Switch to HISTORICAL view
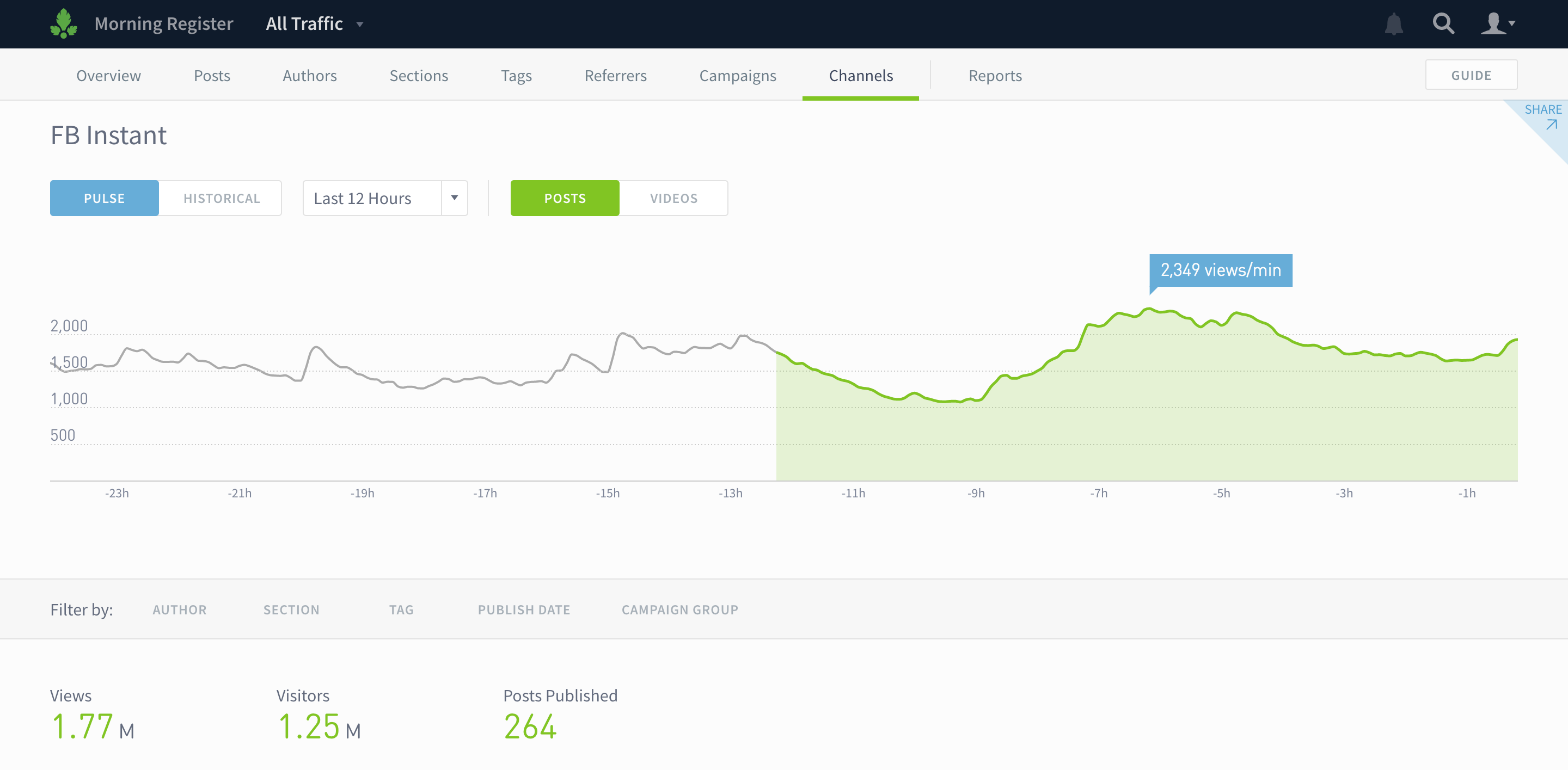This screenshot has height=770, width=1568. 222,198
